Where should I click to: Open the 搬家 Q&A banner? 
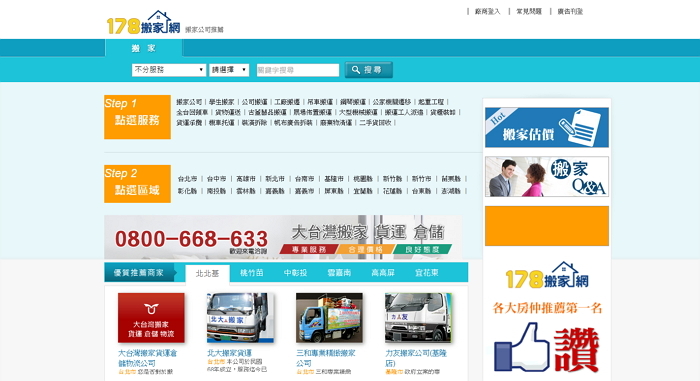(x=546, y=176)
